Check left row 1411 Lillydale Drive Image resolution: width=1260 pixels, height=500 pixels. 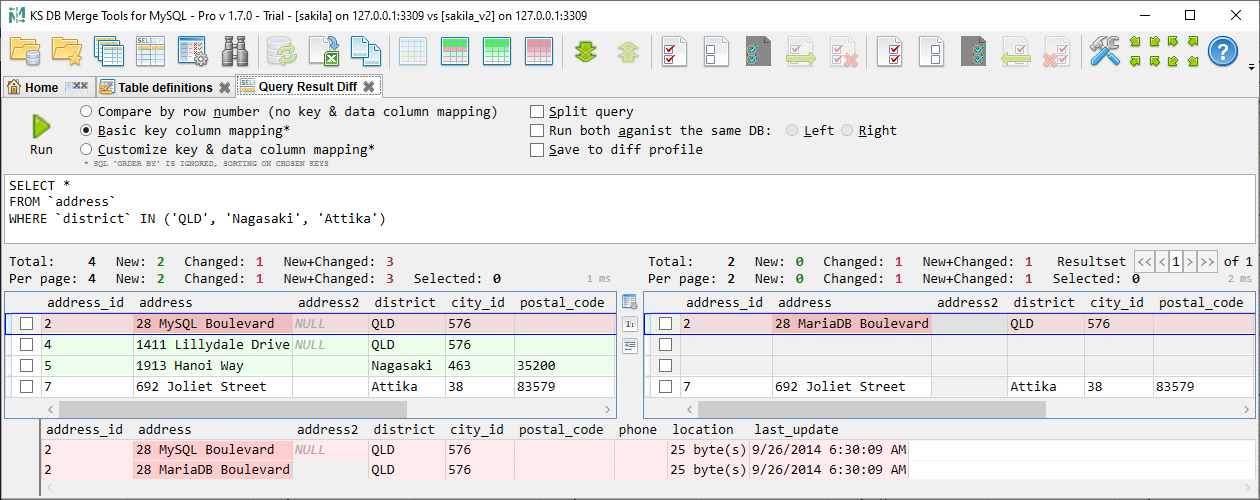(27, 345)
